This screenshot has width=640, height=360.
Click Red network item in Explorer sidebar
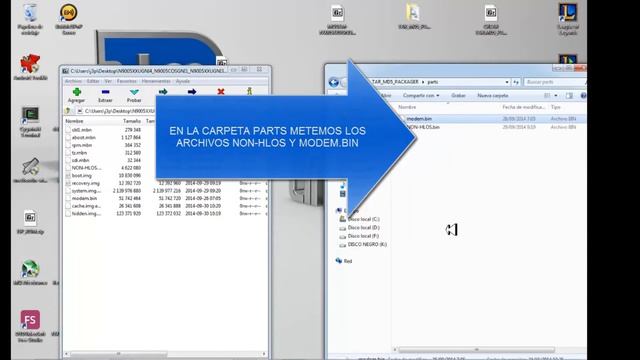click(x=344, y=261)
